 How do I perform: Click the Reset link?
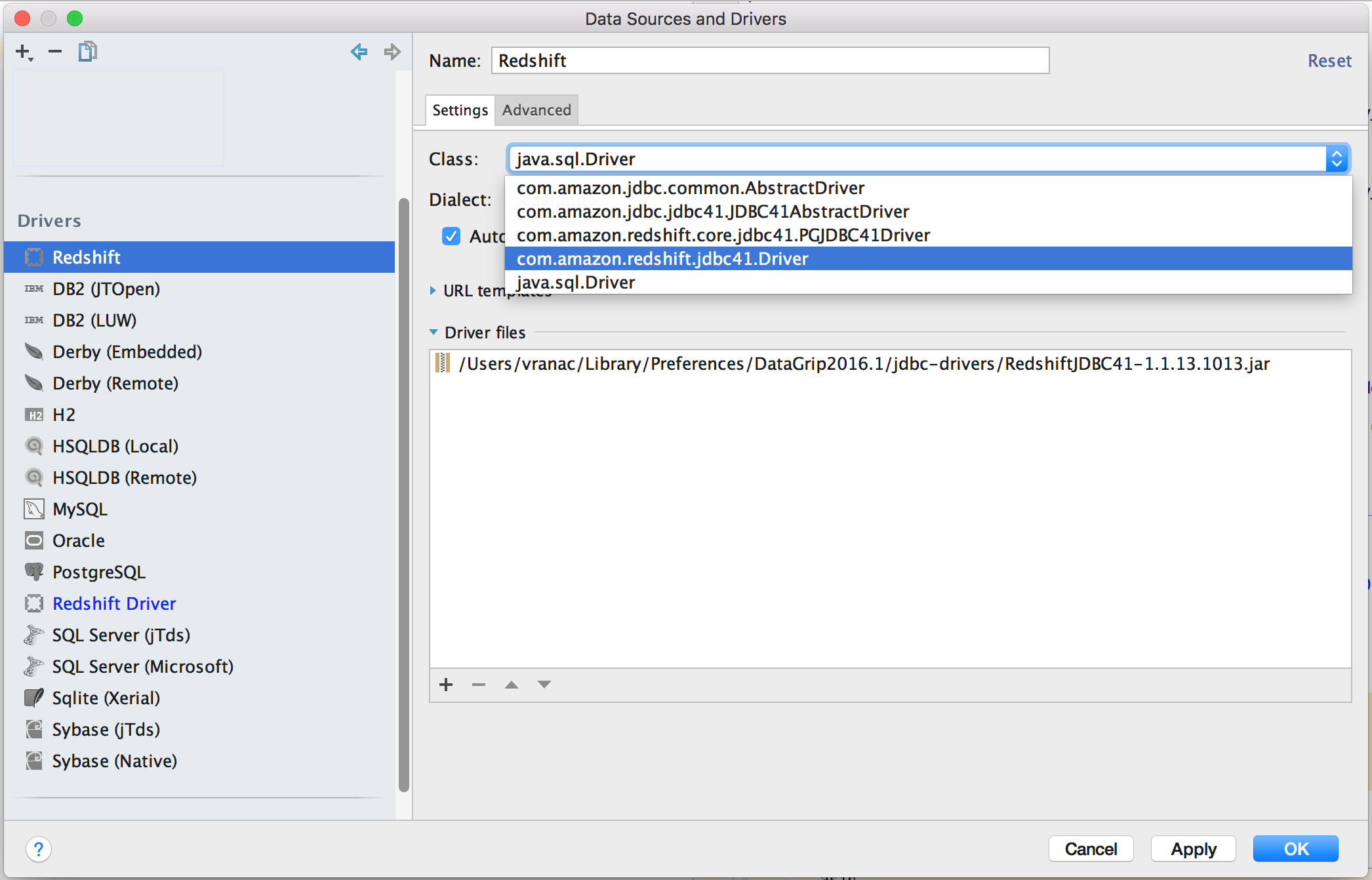tap(1329, 61)
